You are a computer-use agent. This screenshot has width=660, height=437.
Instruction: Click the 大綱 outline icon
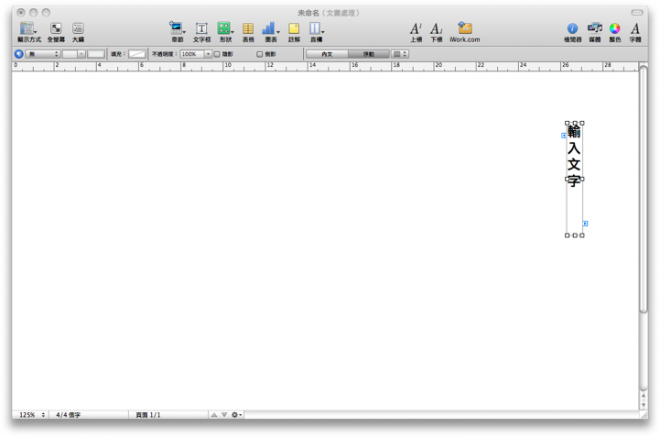(x=78, y=29)
